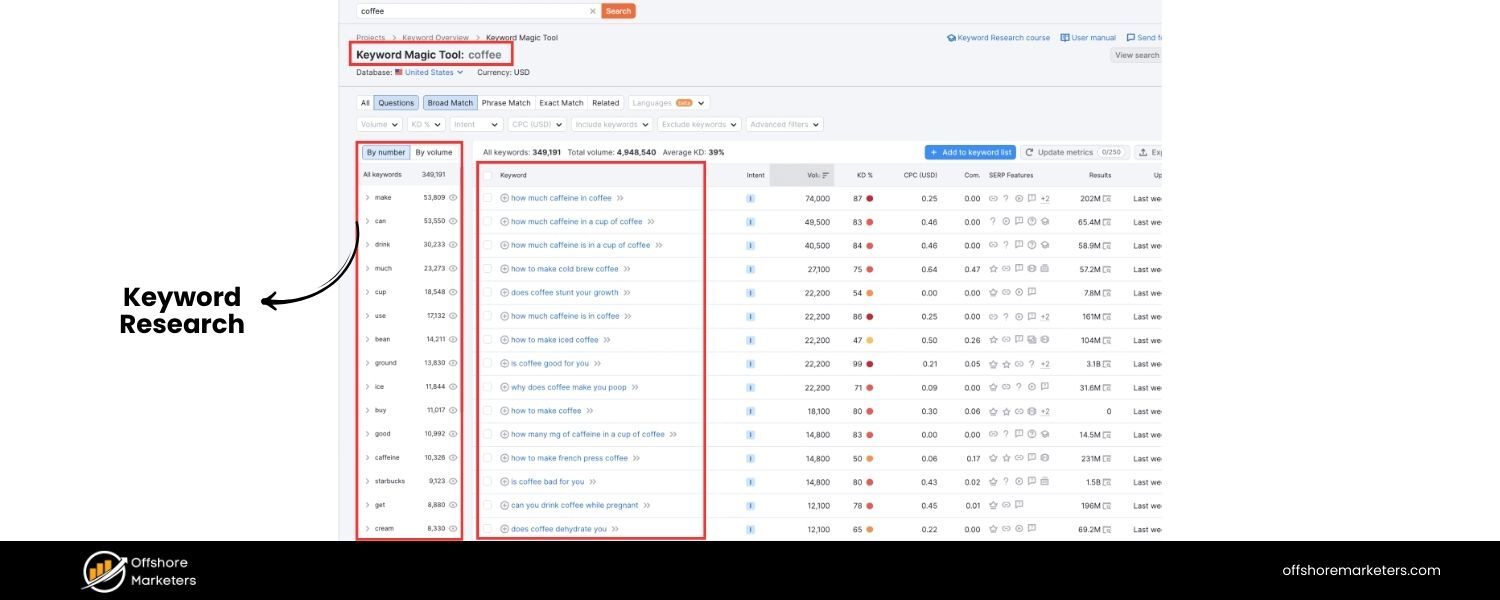Click the Send feedback speech-bubble icon
1500x600 pixels.
(x=1130, y=37)
